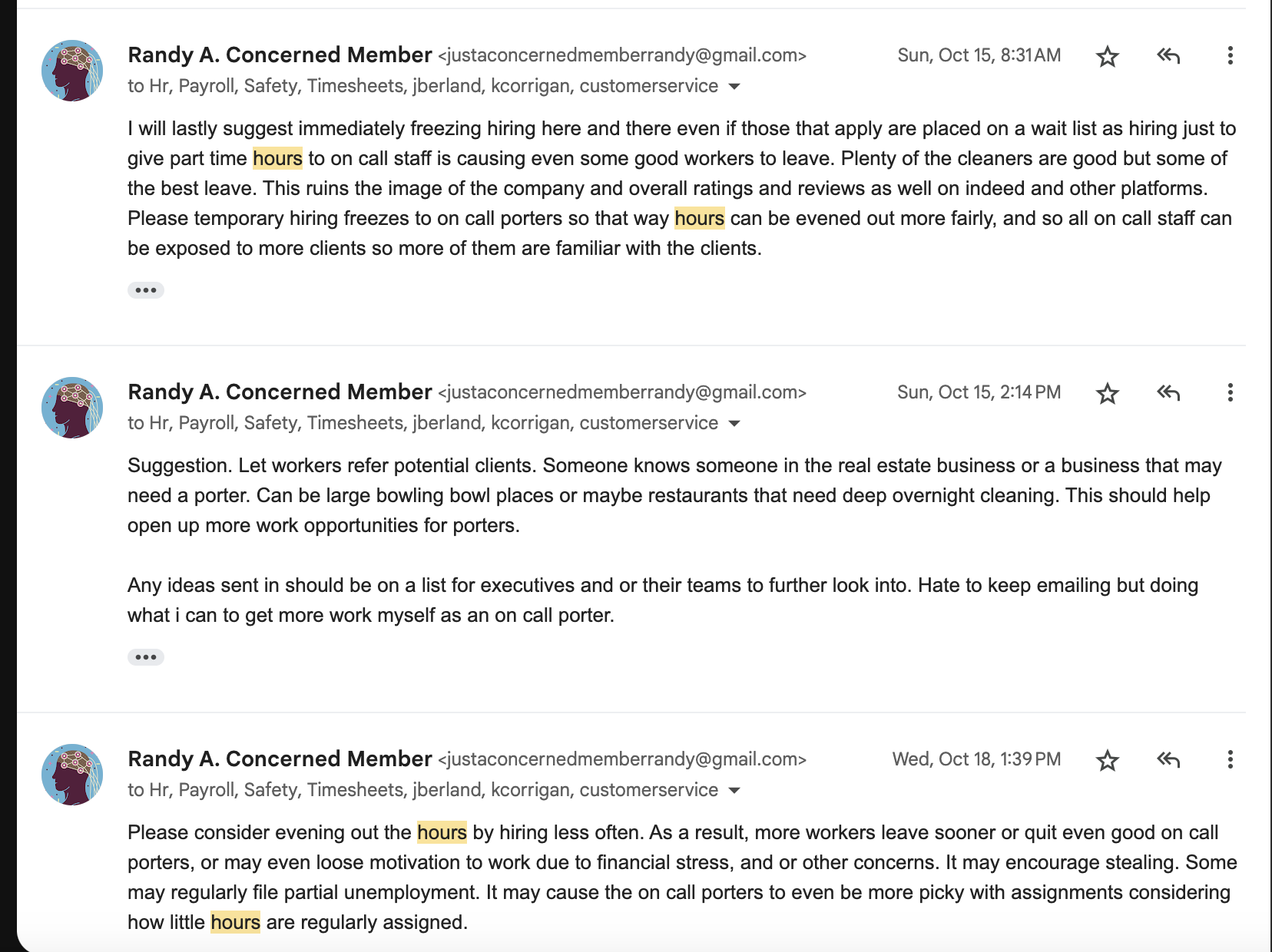The image size is (1272, 952).
Task: Open more options for the 2:14 PM email
Action: (x=1230, y=393)
